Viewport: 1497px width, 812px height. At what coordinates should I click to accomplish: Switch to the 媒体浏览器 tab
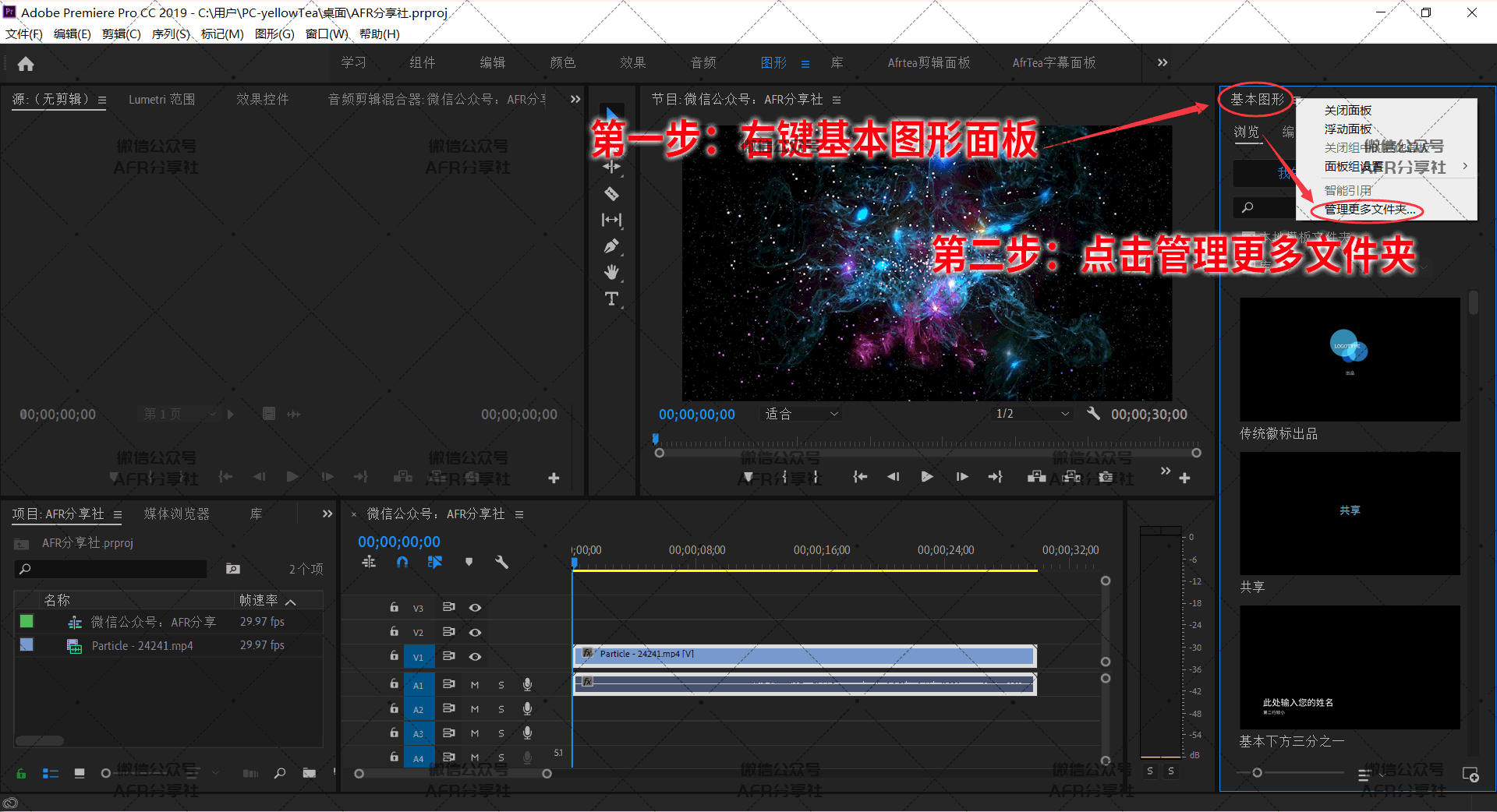[x=177, y=514]
